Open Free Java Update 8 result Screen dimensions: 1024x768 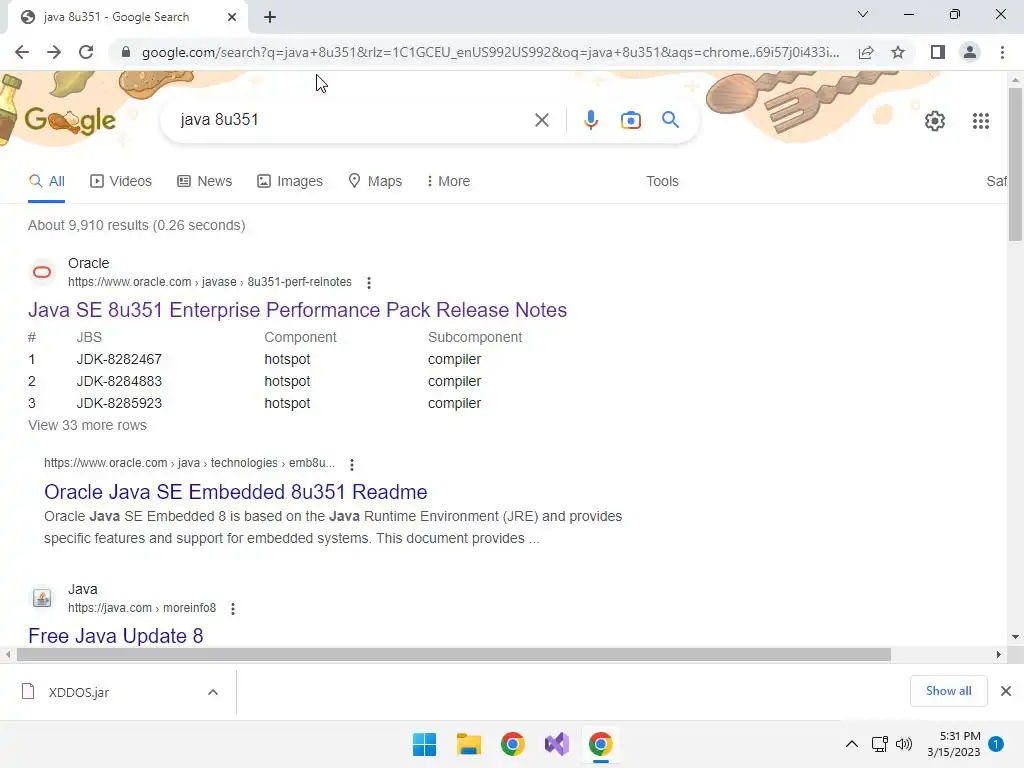click(x=116, y=635)
